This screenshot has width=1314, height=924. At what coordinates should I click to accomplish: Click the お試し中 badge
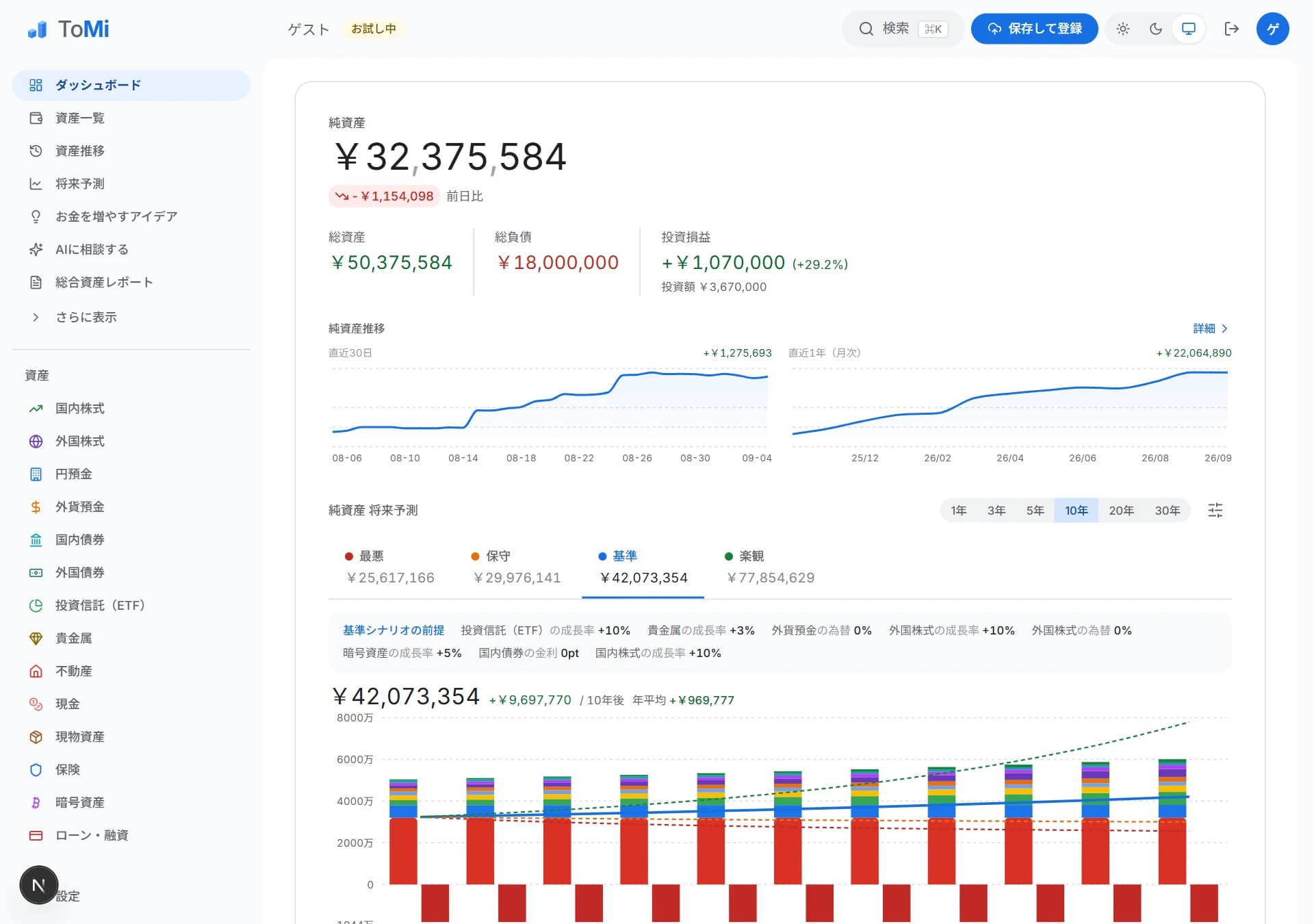(374, 29)
